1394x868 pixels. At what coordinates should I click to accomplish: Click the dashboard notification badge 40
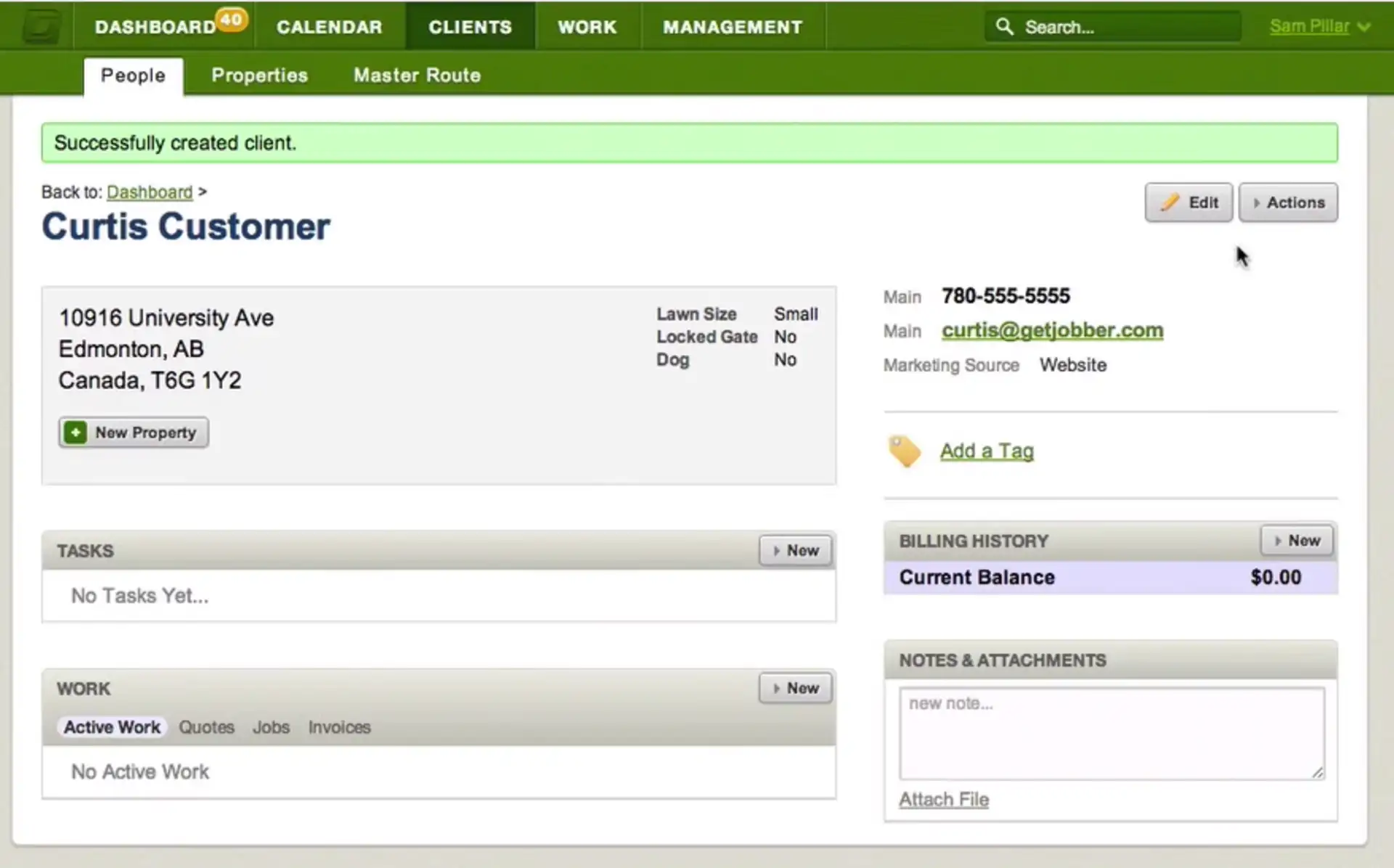click(231, 20)
